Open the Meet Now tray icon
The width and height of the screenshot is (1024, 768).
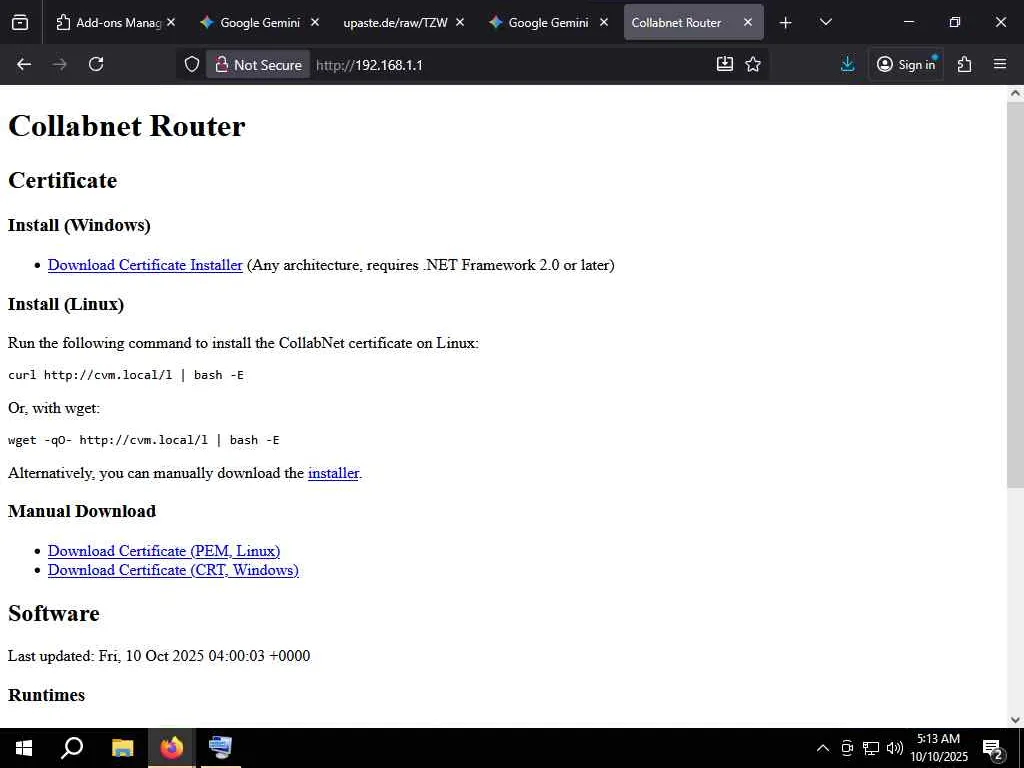847,748
